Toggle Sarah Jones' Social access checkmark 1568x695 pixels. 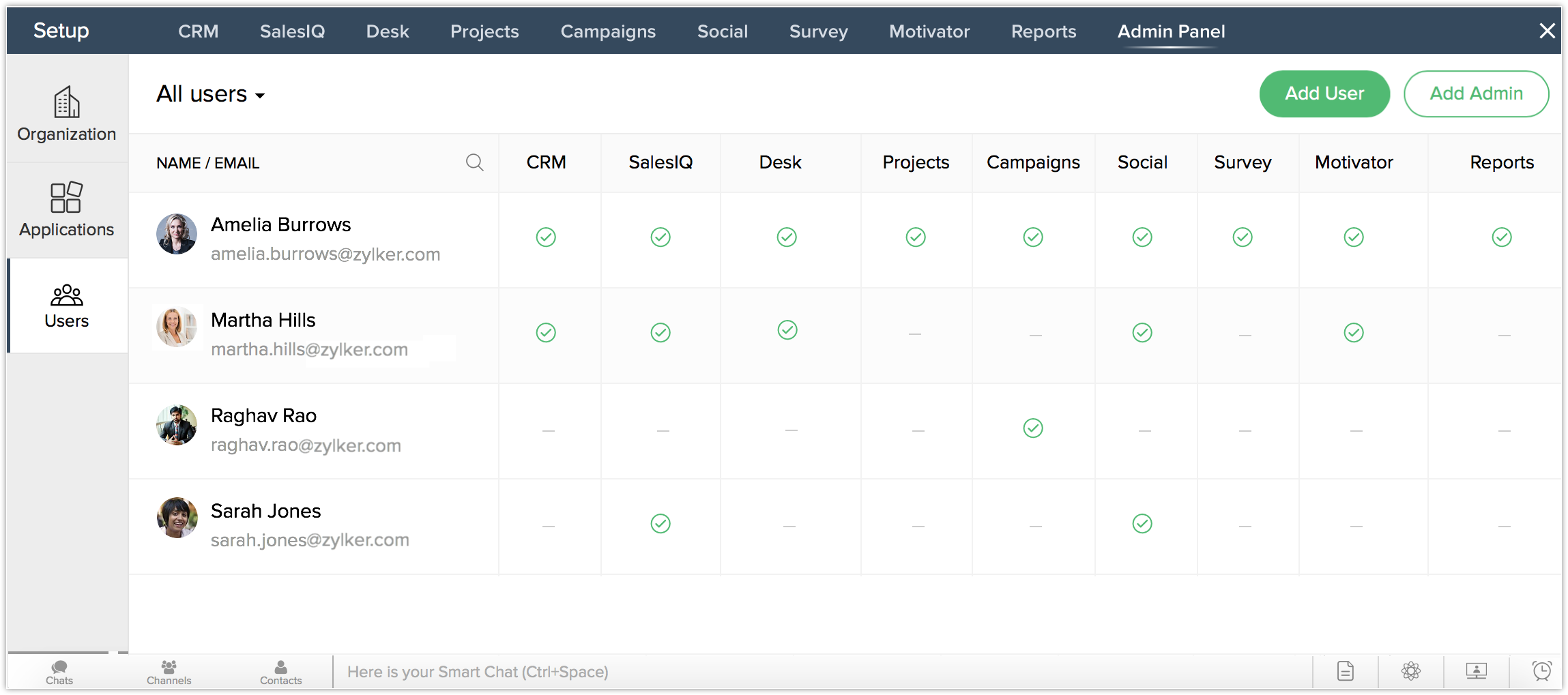point(1142,524)
